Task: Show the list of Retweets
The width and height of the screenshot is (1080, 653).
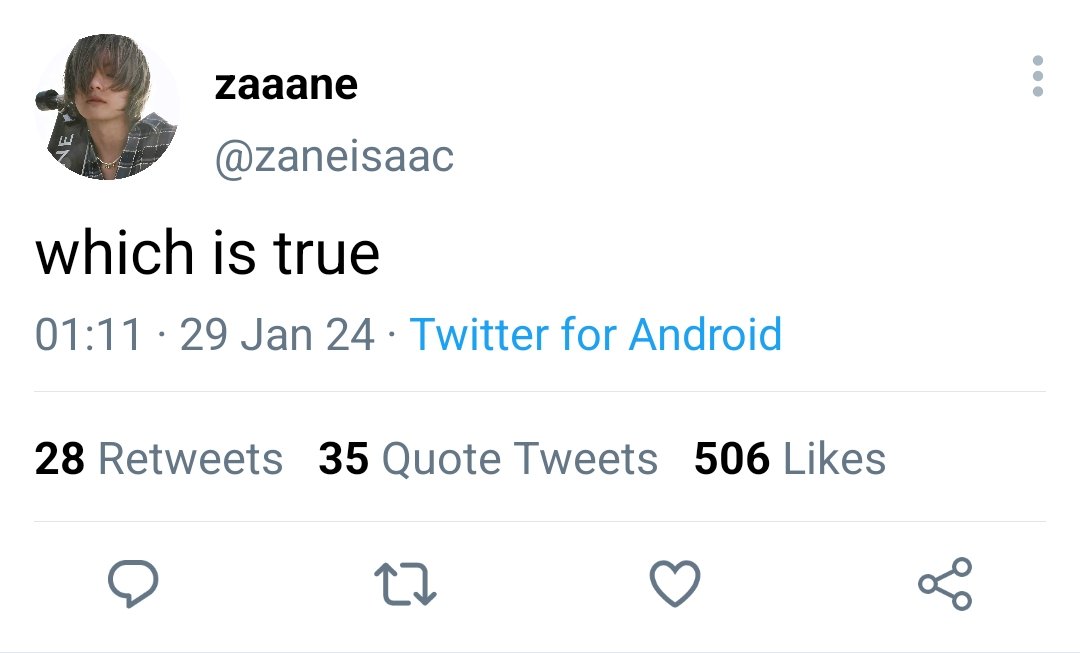Action: click(x=159, y=459)
